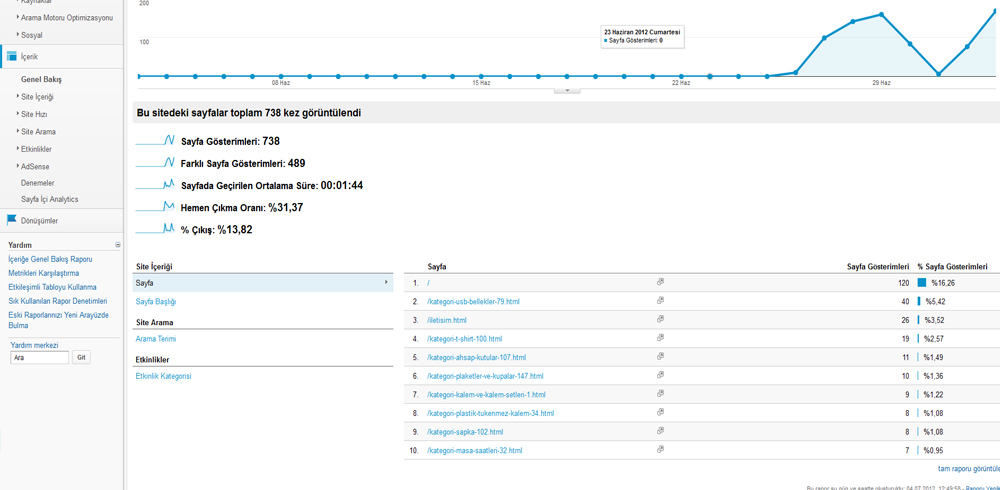Click page view count 120
The height and width of the screenshot is (490, 1000).
tap(903, 282)
